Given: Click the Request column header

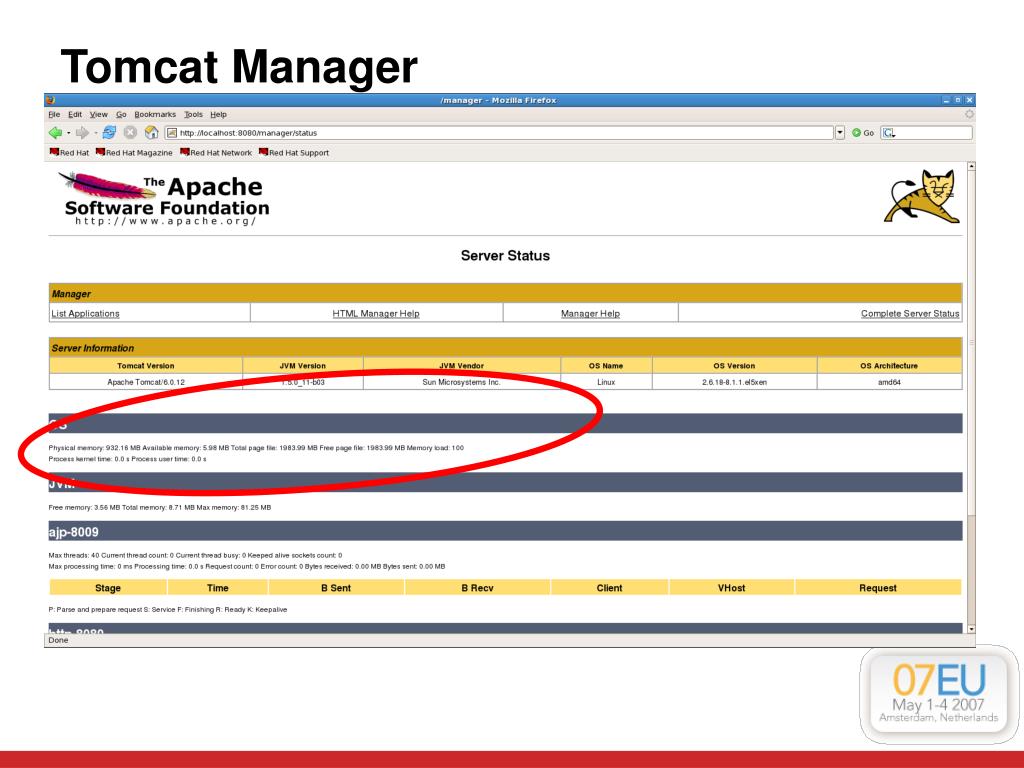Looking at the screenshot, I should pos(878,588).
